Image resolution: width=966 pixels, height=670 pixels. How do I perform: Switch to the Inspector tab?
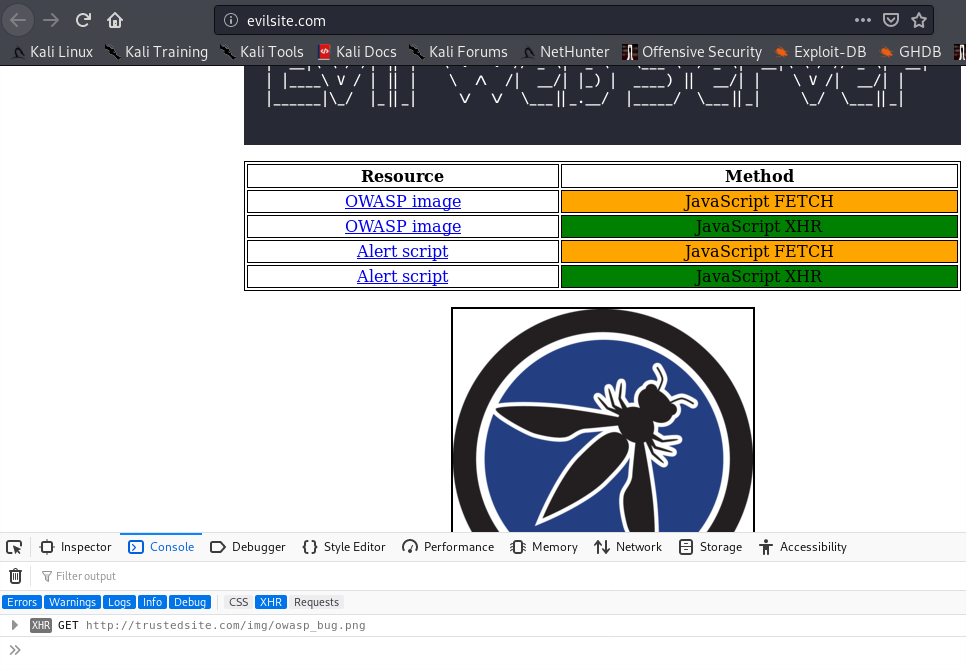[76, 547]
